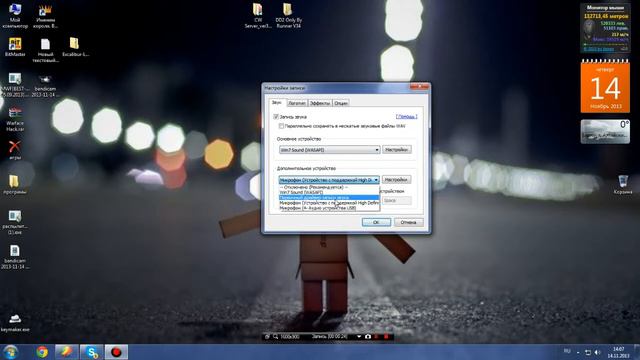
Task: Open the программы folder
Action: pyautogui.click(x=15, y=184)
